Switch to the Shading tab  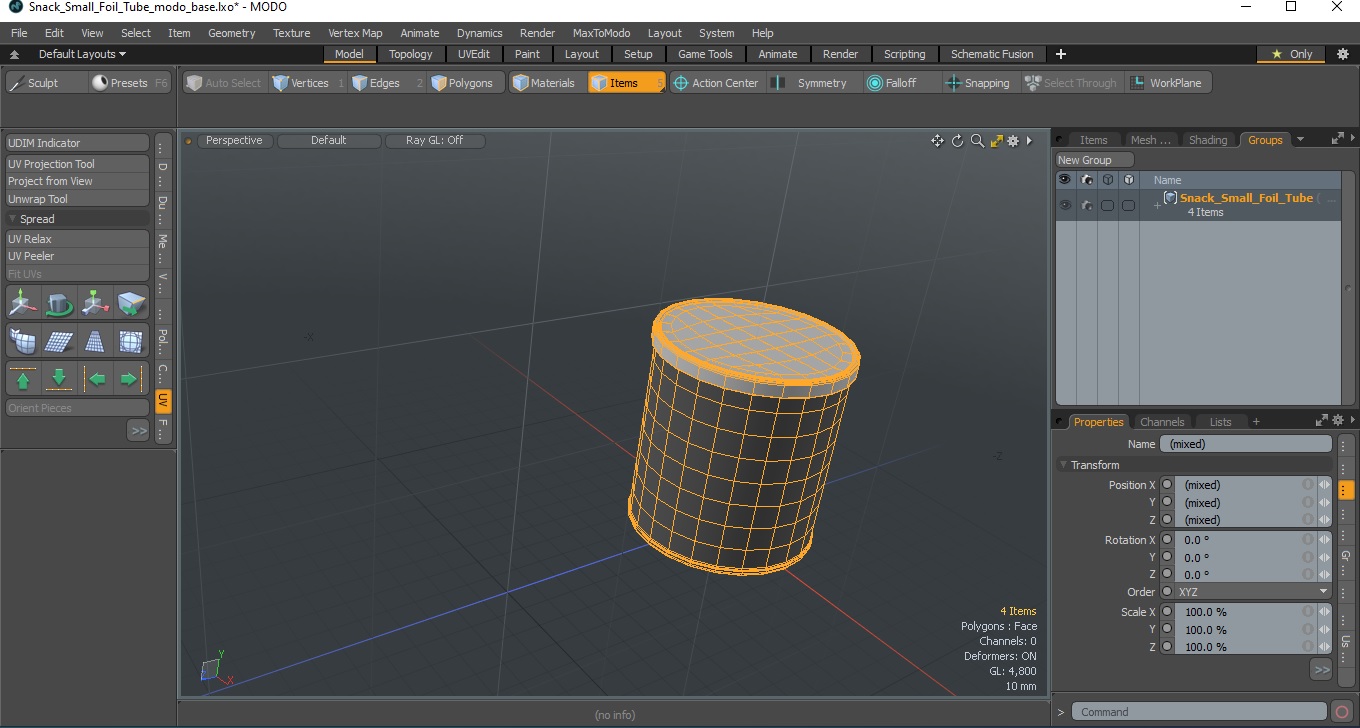coord(1207,140)
